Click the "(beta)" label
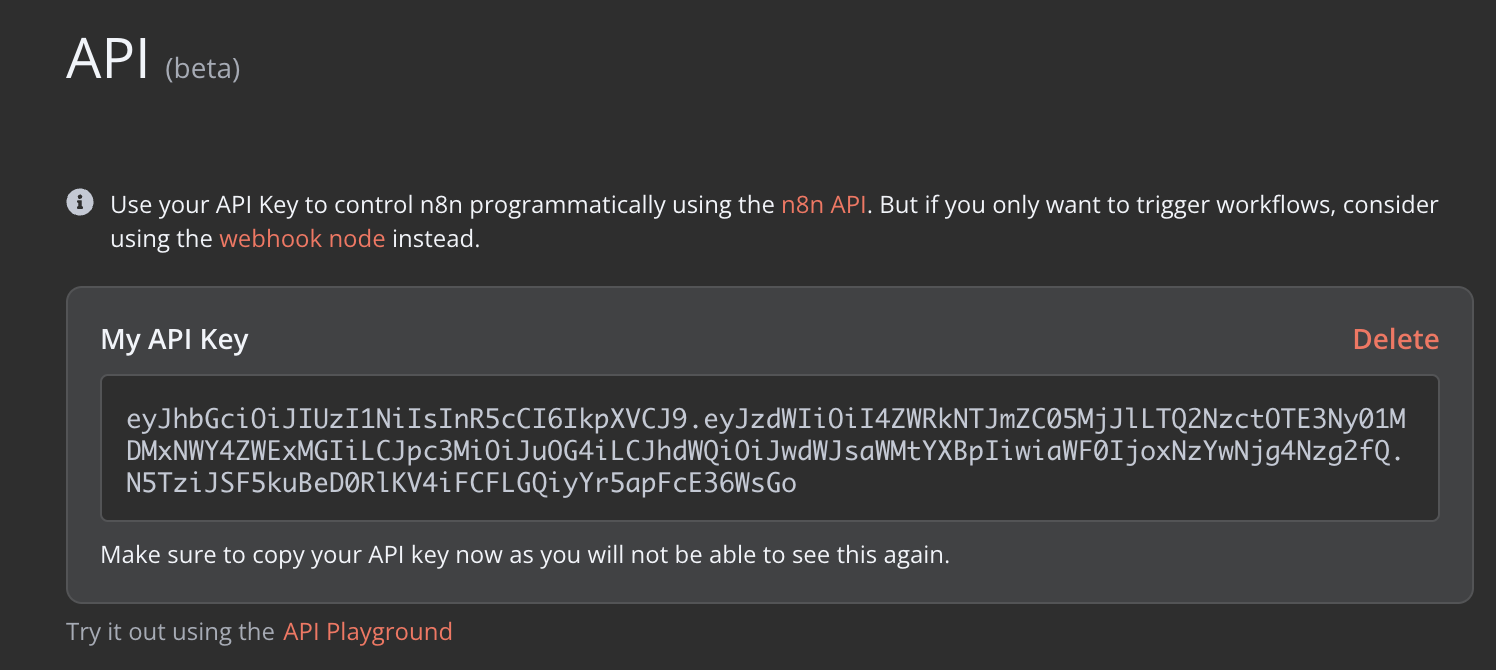The image size is (1496, 670). coord(203,69)
